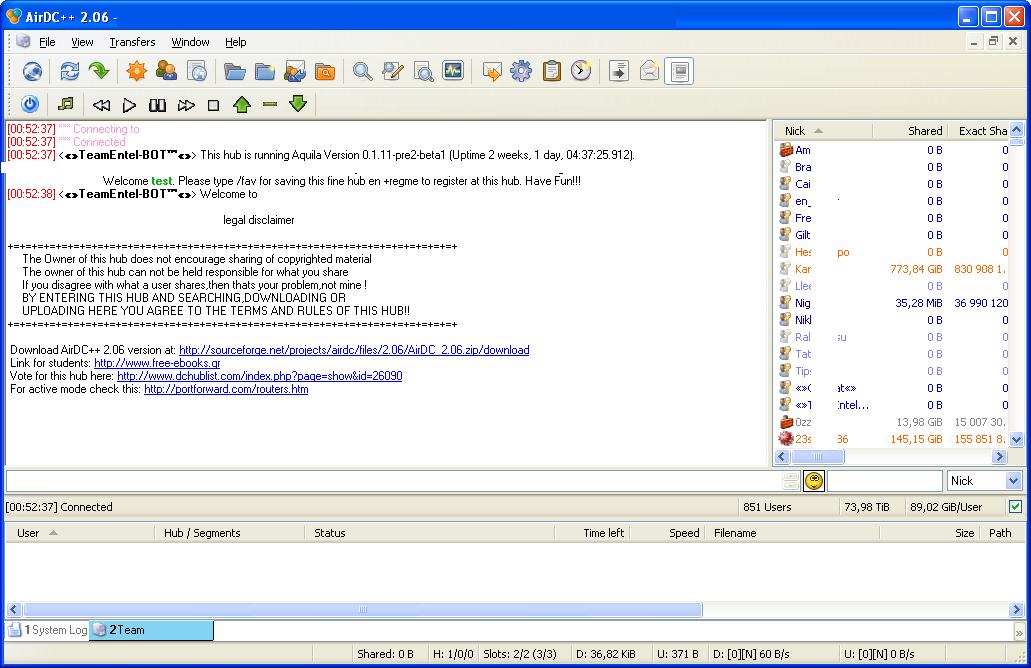The width and height of the screenshot is (1031, 668).
Task: Click the "851 Users" status text
Action: coord(767,507)
